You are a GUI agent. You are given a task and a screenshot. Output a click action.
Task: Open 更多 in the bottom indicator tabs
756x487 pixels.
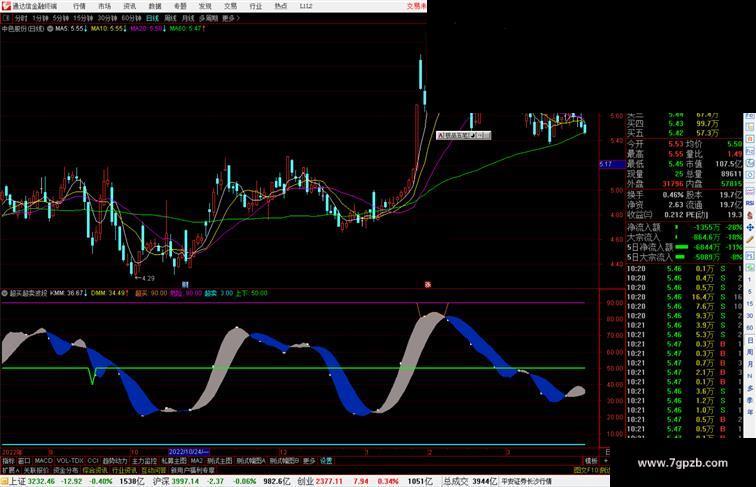pos(309,461)
